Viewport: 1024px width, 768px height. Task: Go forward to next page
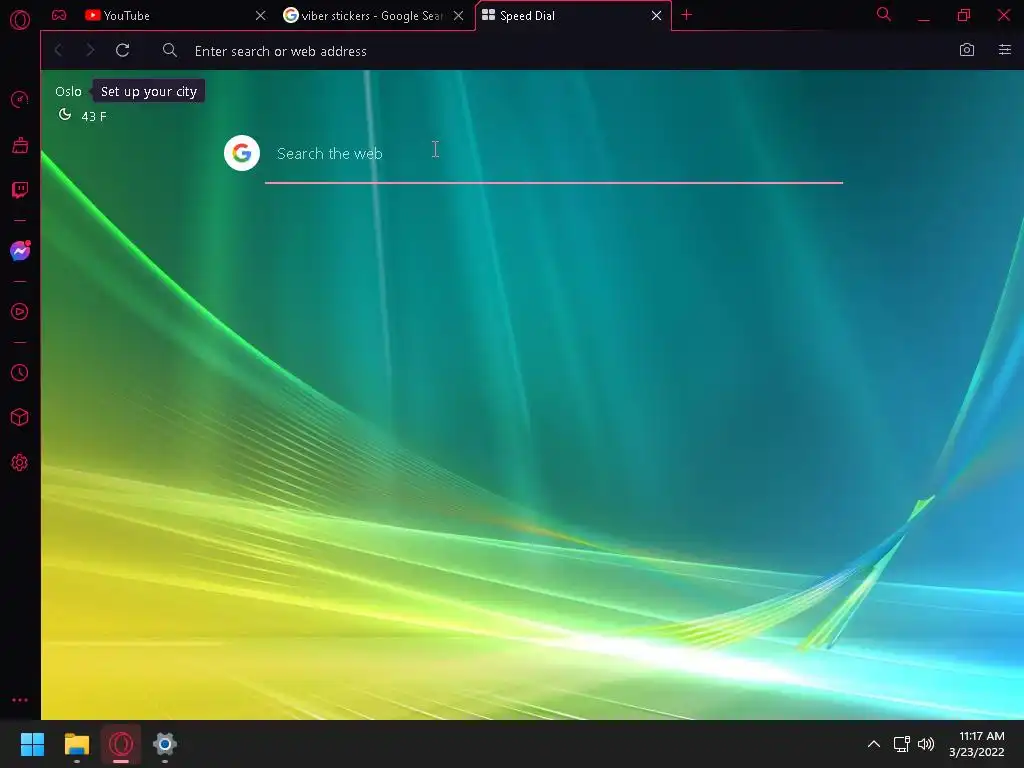pos(90,50)
